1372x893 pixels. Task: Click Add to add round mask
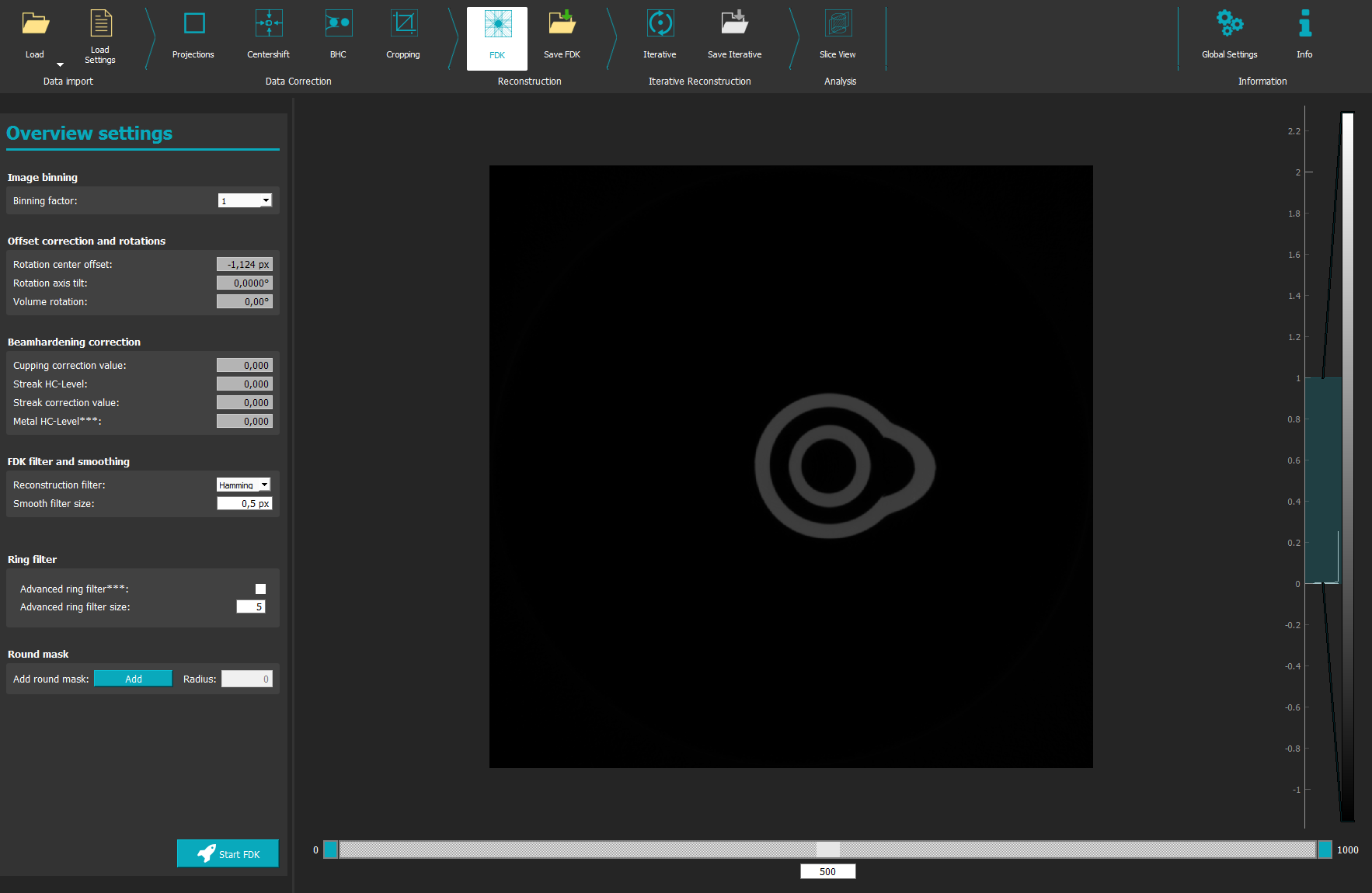point(133,679)
